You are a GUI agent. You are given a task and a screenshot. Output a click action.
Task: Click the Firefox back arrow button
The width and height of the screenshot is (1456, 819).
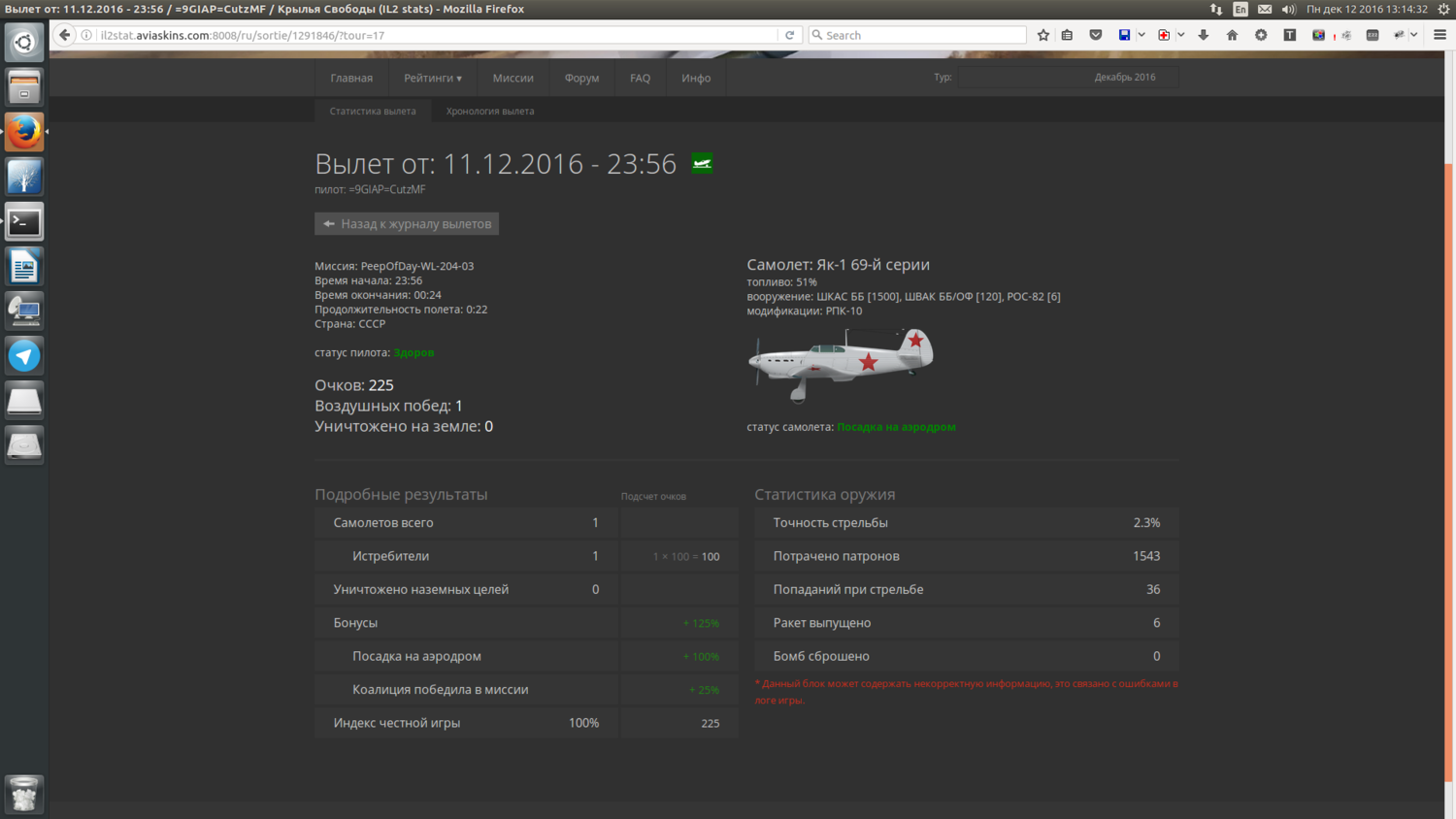coord(65,35)
